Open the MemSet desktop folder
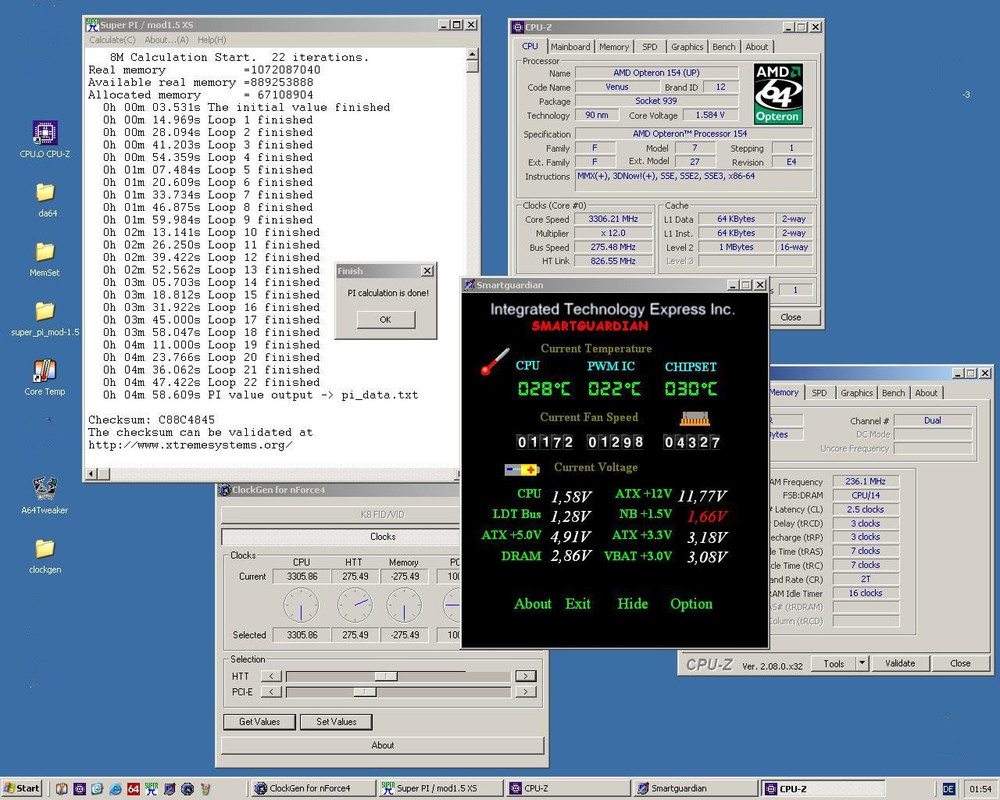 [45, 251]
